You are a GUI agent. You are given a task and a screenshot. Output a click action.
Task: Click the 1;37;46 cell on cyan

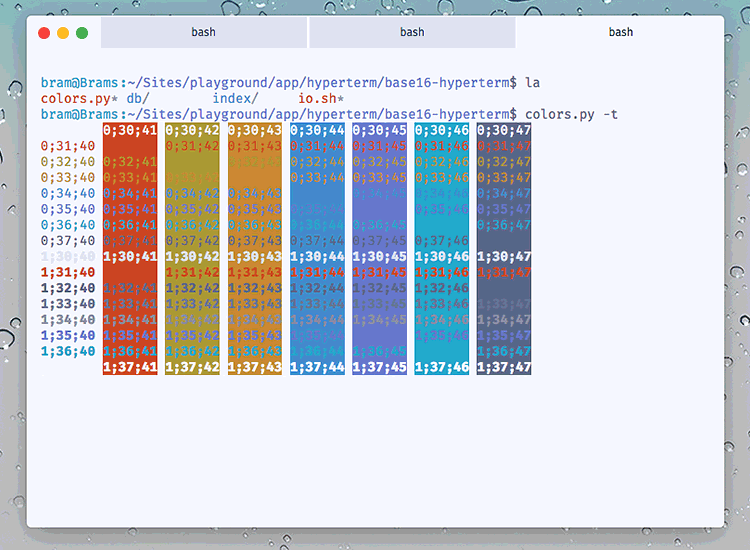pyautogui.click(x=441, y=367)
